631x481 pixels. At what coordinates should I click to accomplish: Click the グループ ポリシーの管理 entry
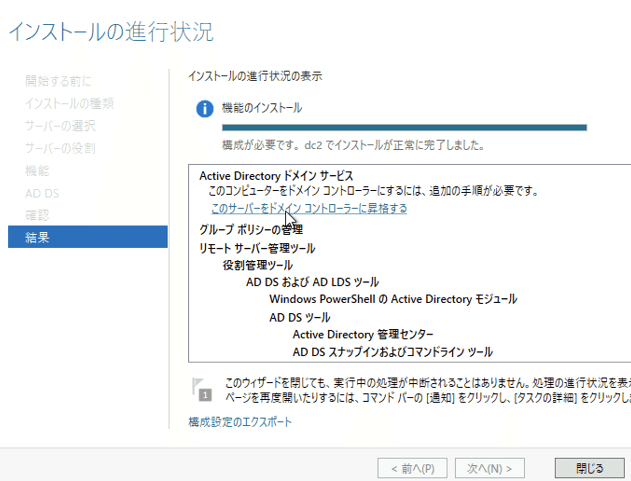251,229
